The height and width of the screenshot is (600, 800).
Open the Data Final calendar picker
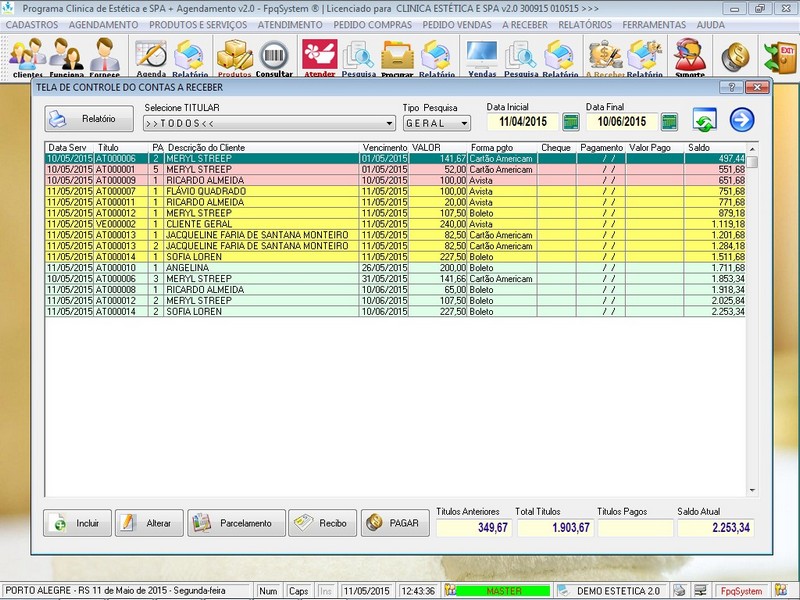point(669,122)
